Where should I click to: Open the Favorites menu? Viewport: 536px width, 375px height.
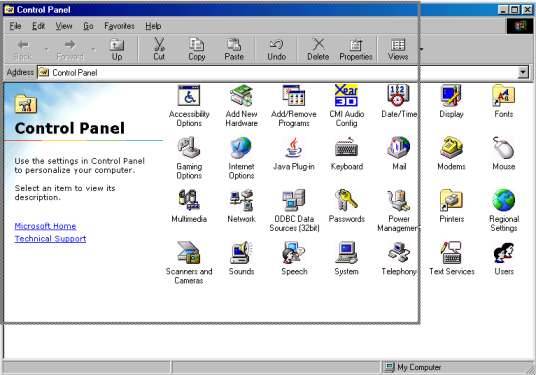[119, 26]
